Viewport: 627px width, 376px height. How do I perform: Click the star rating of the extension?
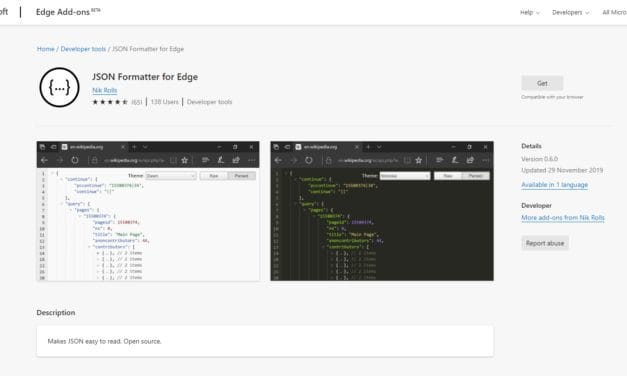click(x=110, y=102)
